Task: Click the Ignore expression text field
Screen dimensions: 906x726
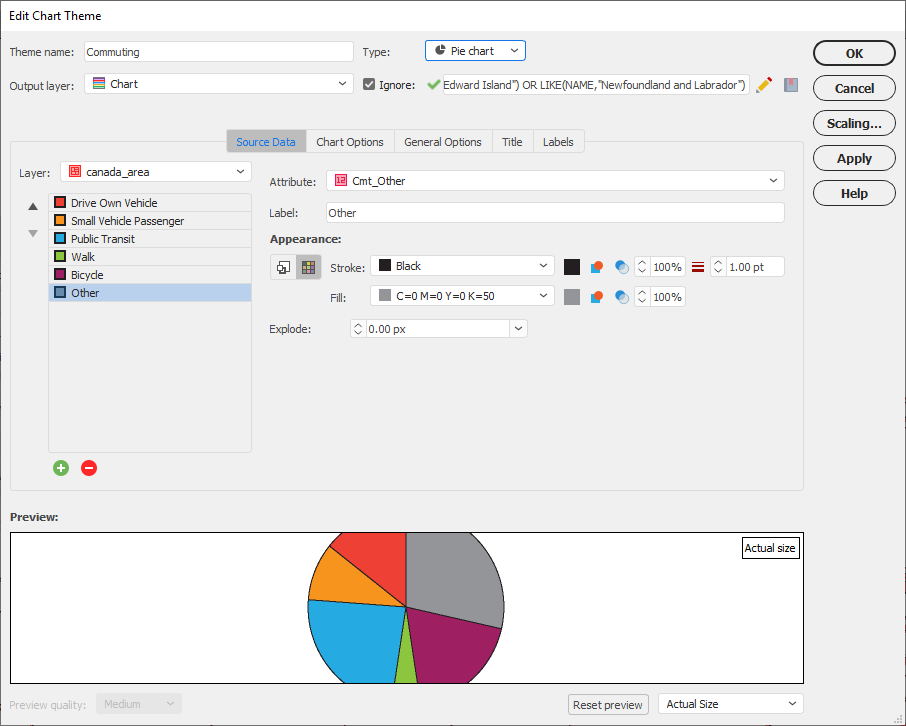Action: tap(596, 85)
